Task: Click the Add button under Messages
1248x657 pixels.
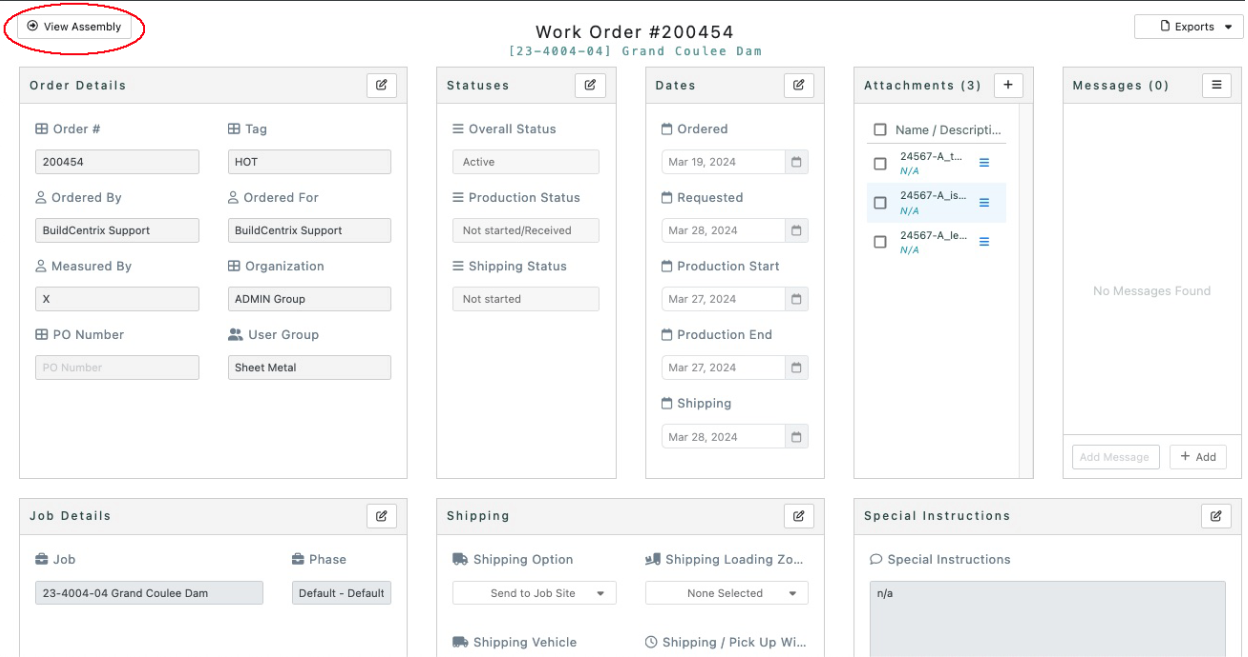Action: 1198,456
